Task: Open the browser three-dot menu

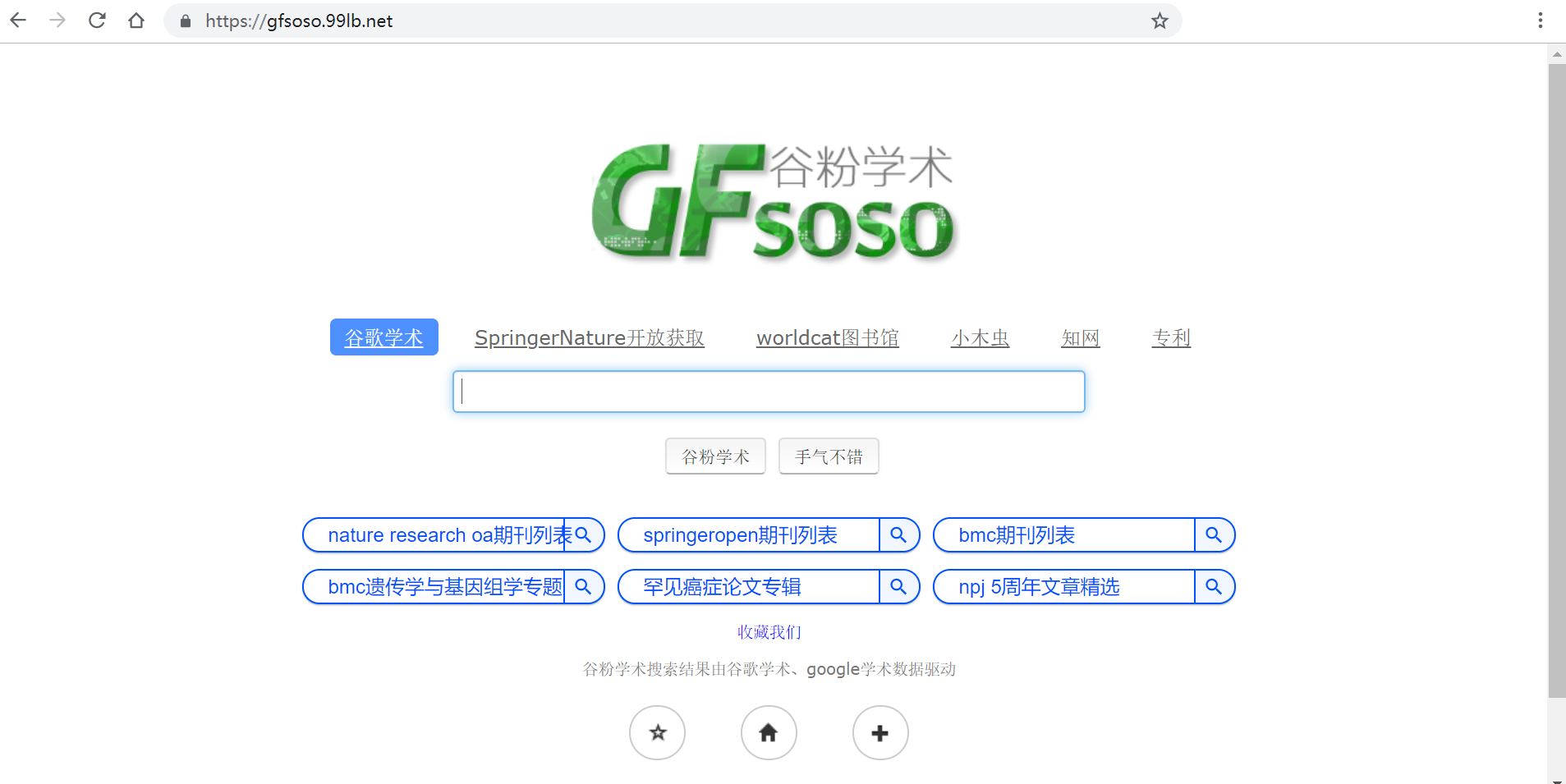Action: (x=1541, y=21)
